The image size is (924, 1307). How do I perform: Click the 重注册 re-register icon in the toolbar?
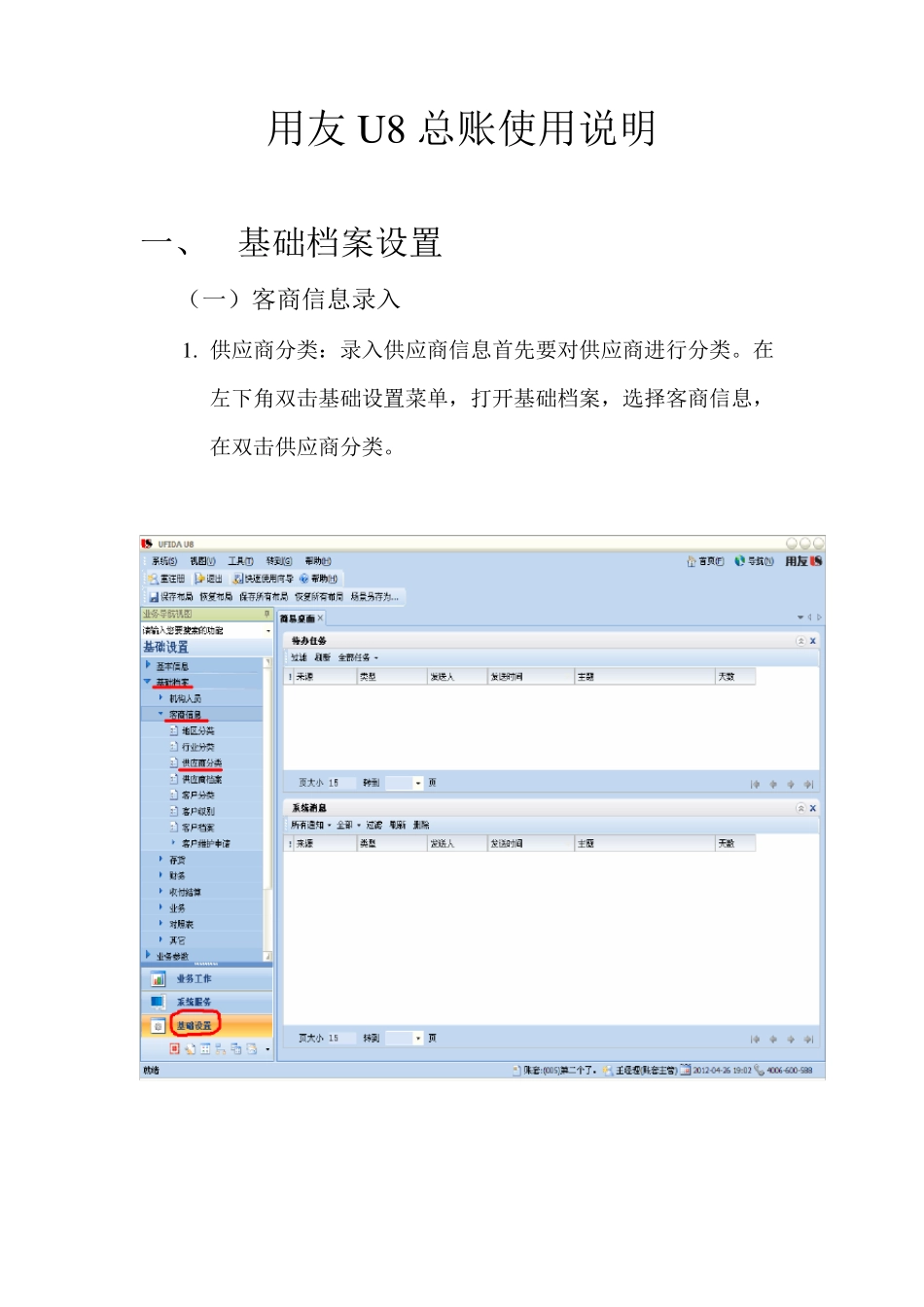coord(153,579)
